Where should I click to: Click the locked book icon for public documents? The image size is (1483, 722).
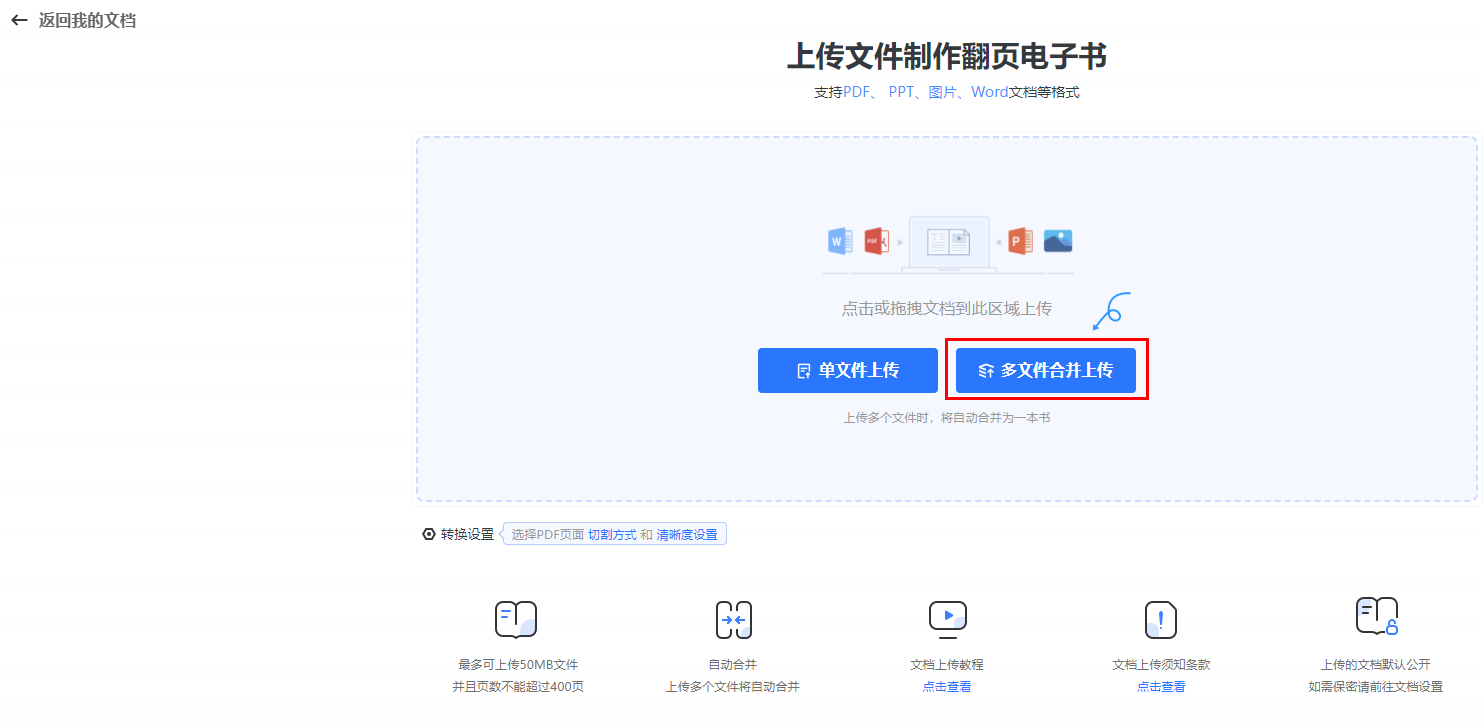[x=1376, y=616]
